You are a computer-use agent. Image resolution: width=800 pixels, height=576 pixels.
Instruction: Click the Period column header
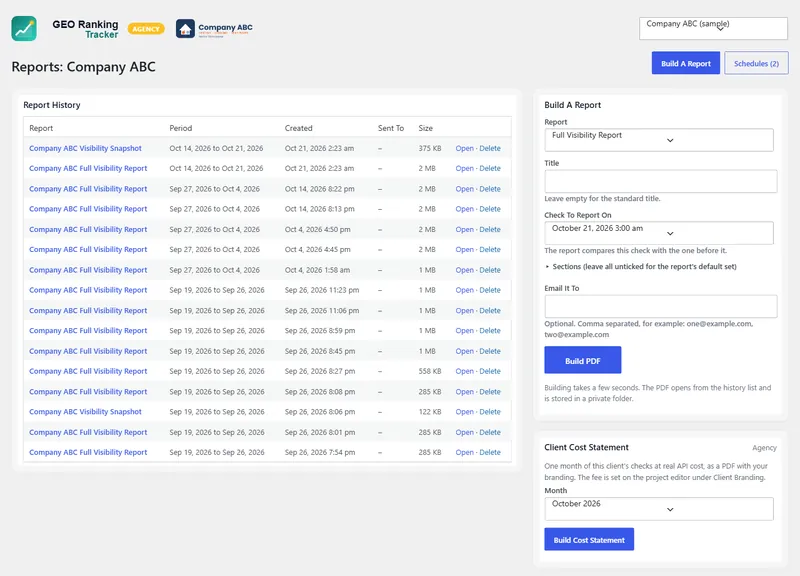point(181,128)
